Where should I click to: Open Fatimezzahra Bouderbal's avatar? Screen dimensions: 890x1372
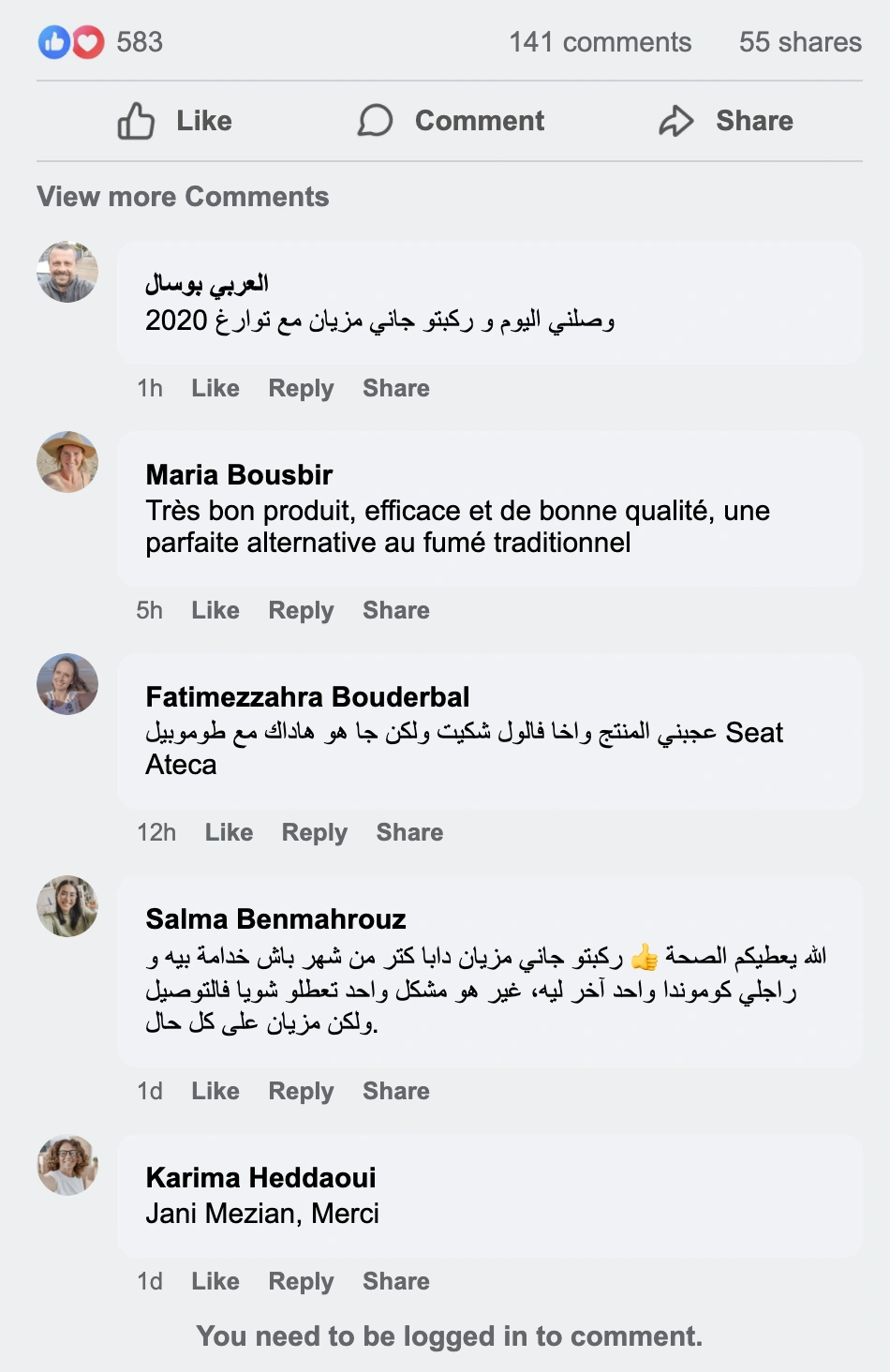[67, 684]
